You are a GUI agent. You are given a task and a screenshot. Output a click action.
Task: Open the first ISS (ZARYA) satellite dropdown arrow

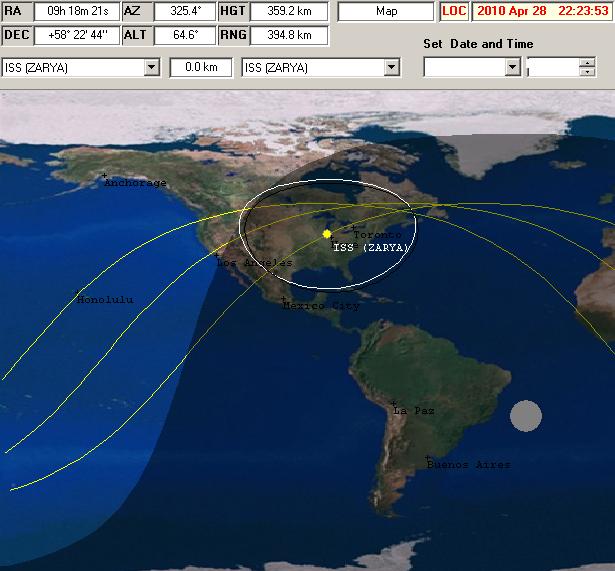[151, 67]
